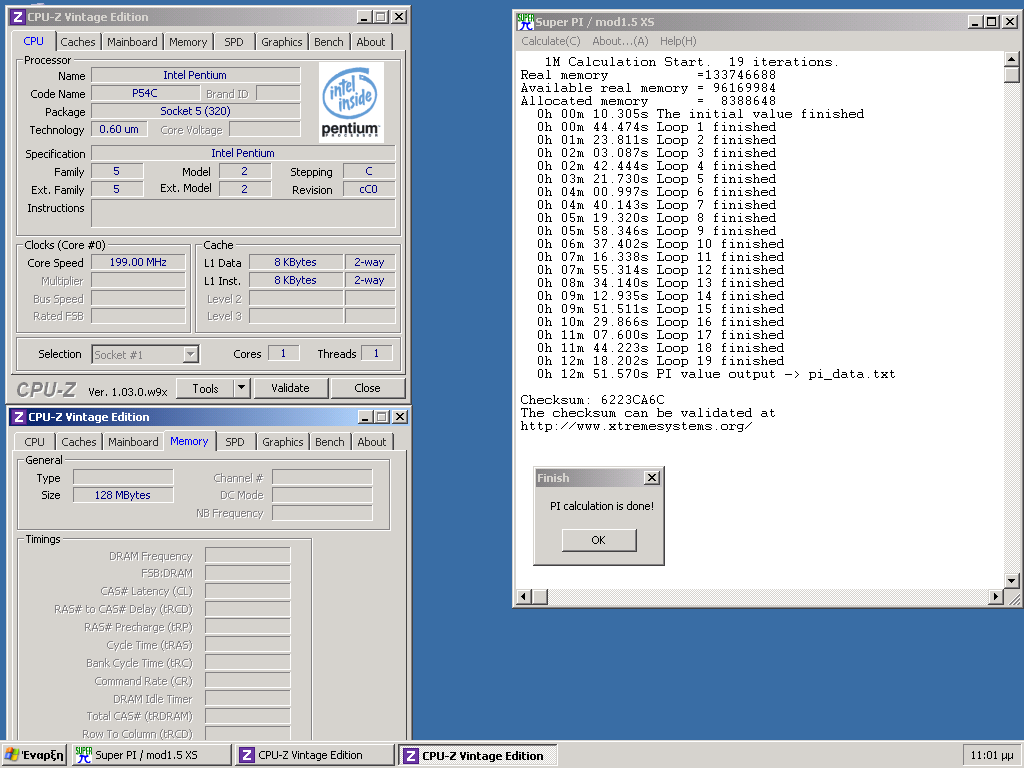Click the taskbar clock showing 11:01
The image size is (1024, 768).
[x=992, y=755]
